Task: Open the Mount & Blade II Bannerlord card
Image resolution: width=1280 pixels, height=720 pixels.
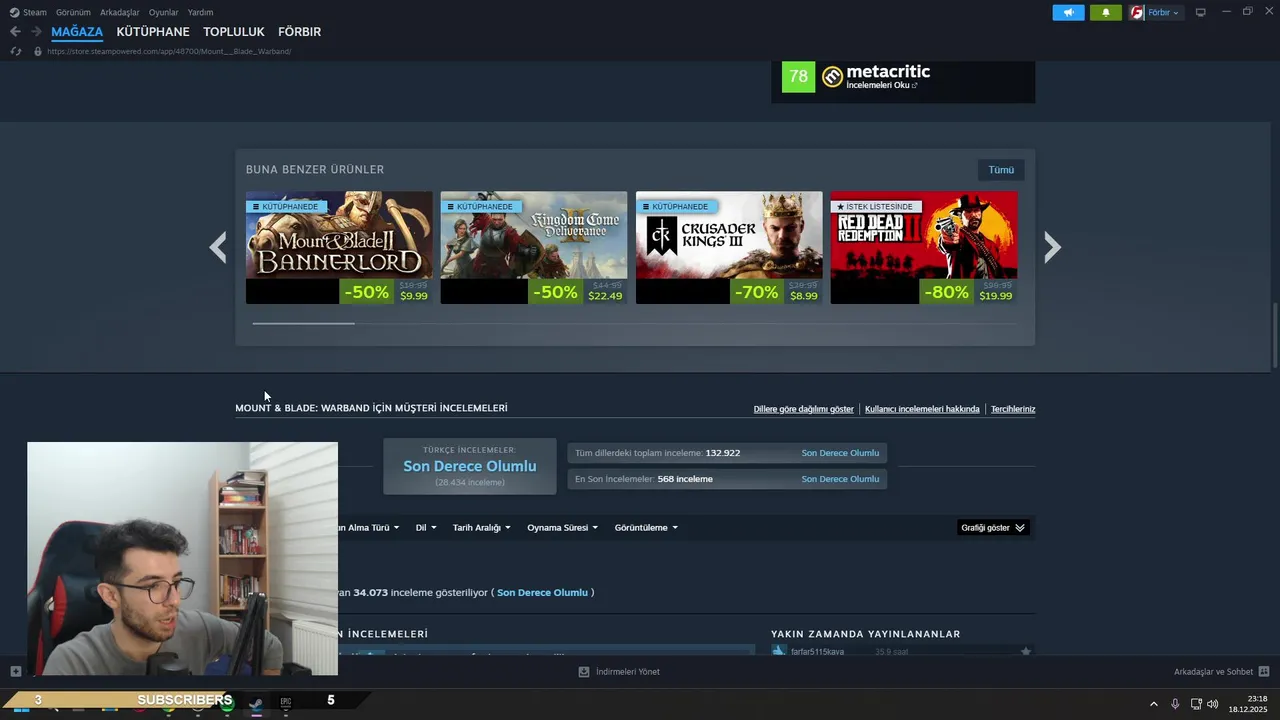Action: pyautogui.click(x=339, y=248)
